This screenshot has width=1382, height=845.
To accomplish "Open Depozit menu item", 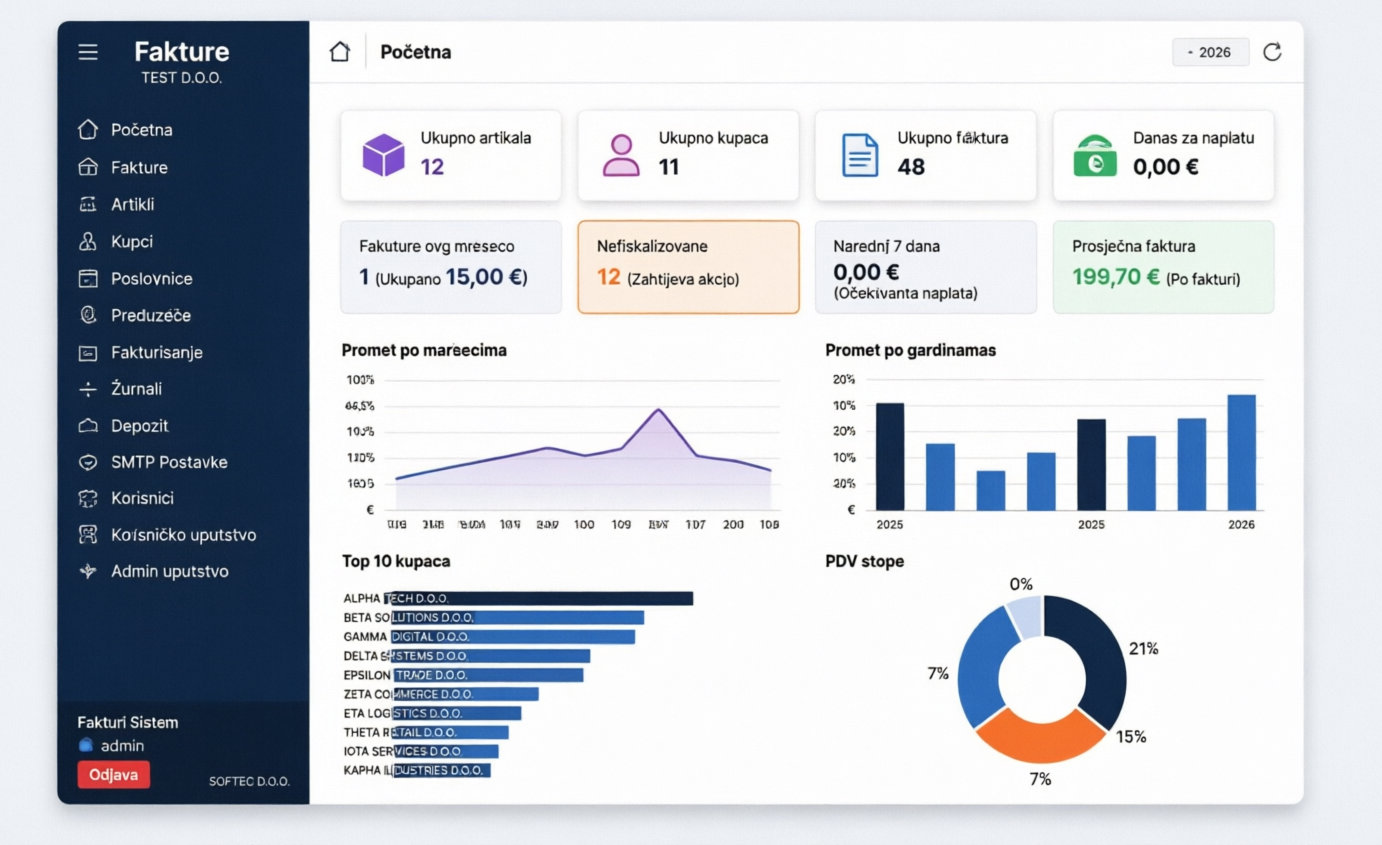I will (140, 426).
